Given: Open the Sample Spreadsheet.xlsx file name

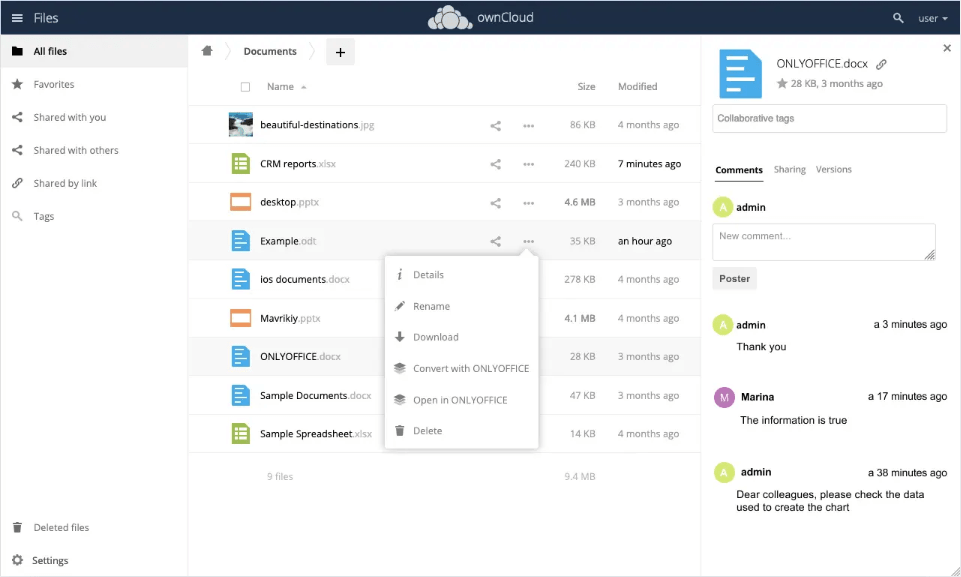Looking at the screenshot, I should coord(316,434).
